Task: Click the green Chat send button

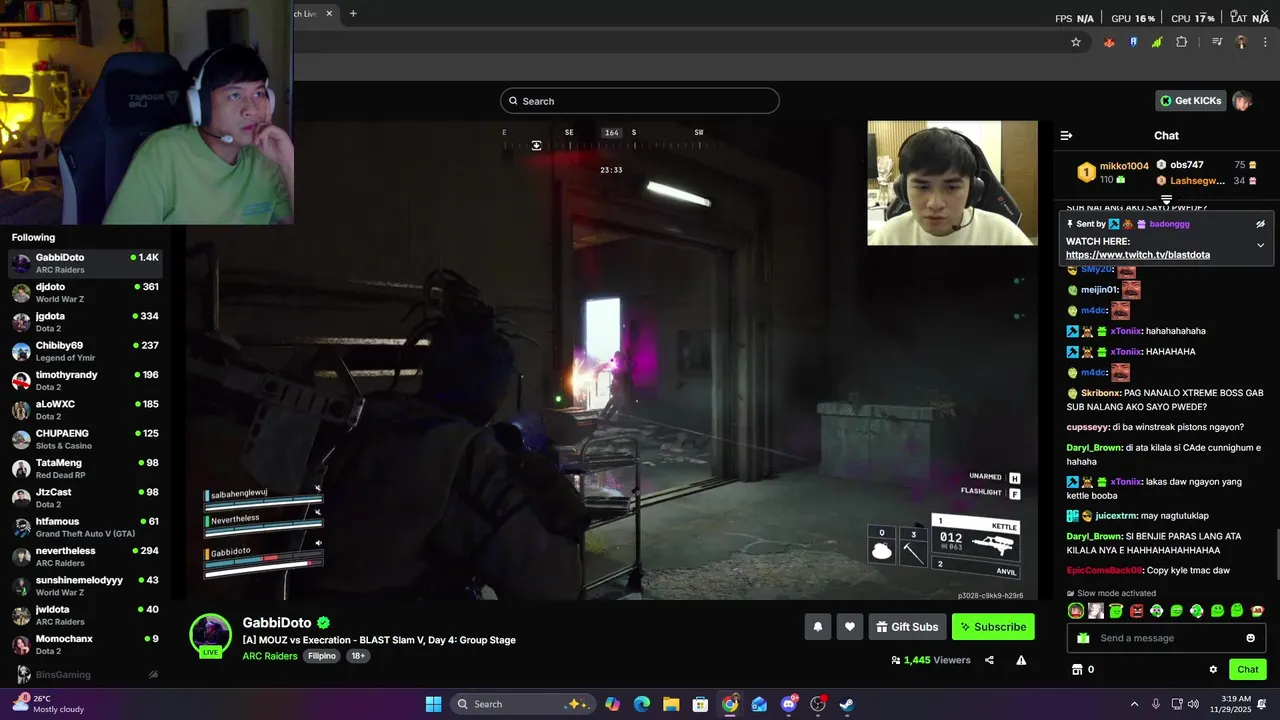Action: 1248,669
